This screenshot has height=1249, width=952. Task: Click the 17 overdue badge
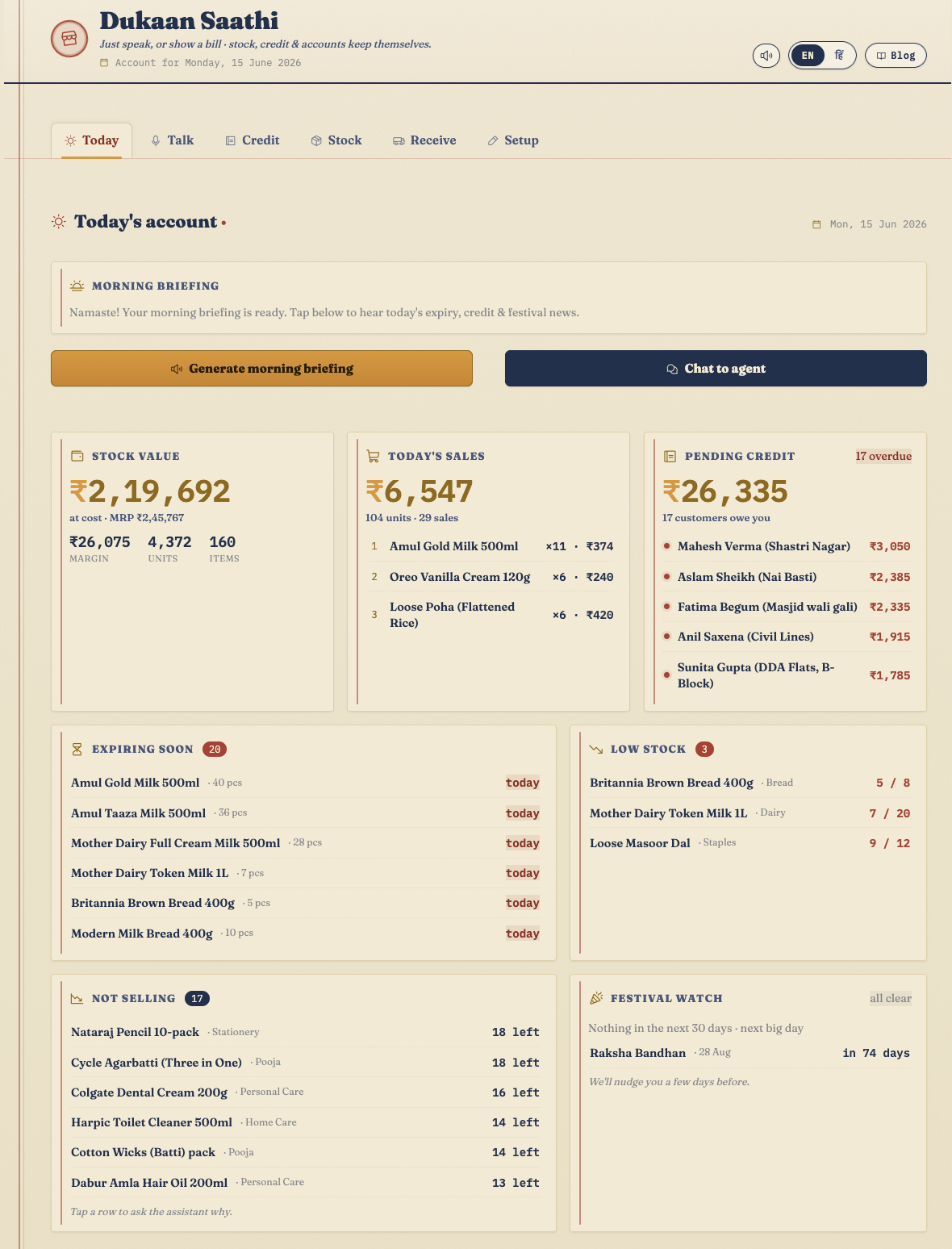(883, 456)
